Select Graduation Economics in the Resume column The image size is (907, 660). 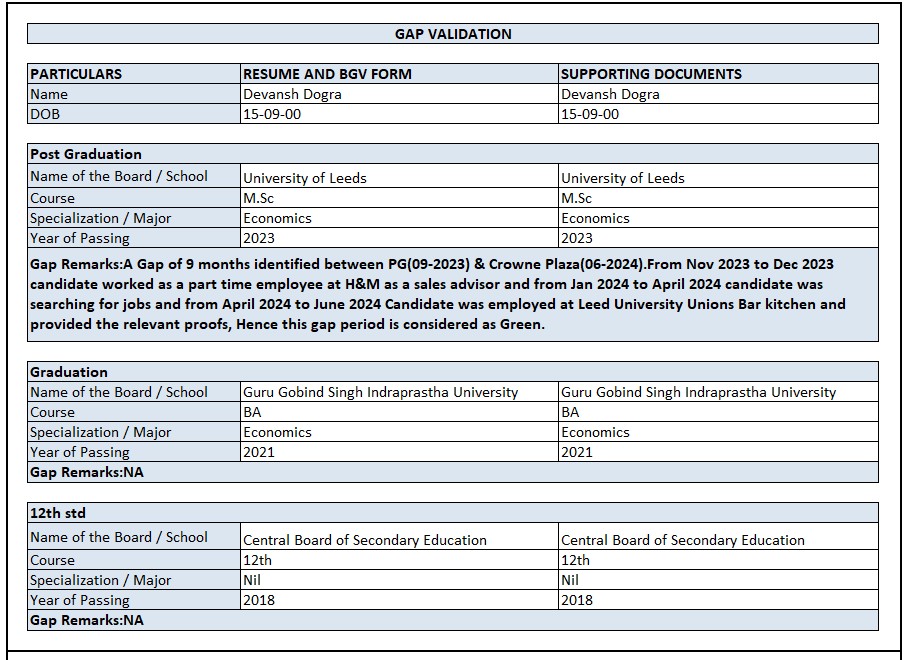[277, 432]
